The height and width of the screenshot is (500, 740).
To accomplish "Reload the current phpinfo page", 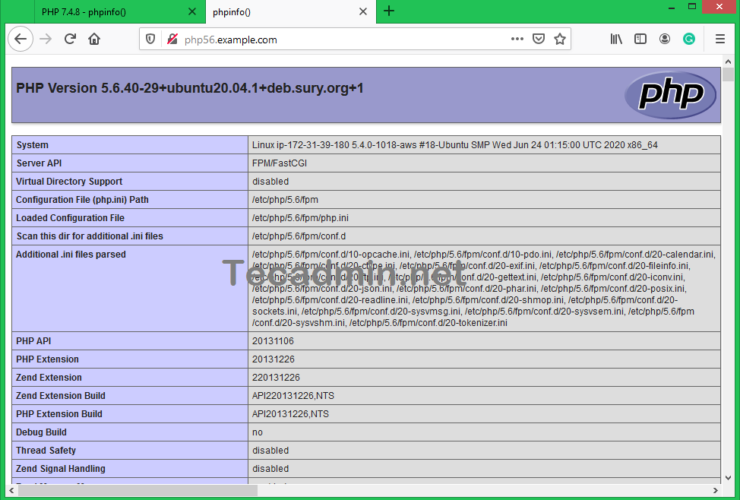I will click(70, 39).
